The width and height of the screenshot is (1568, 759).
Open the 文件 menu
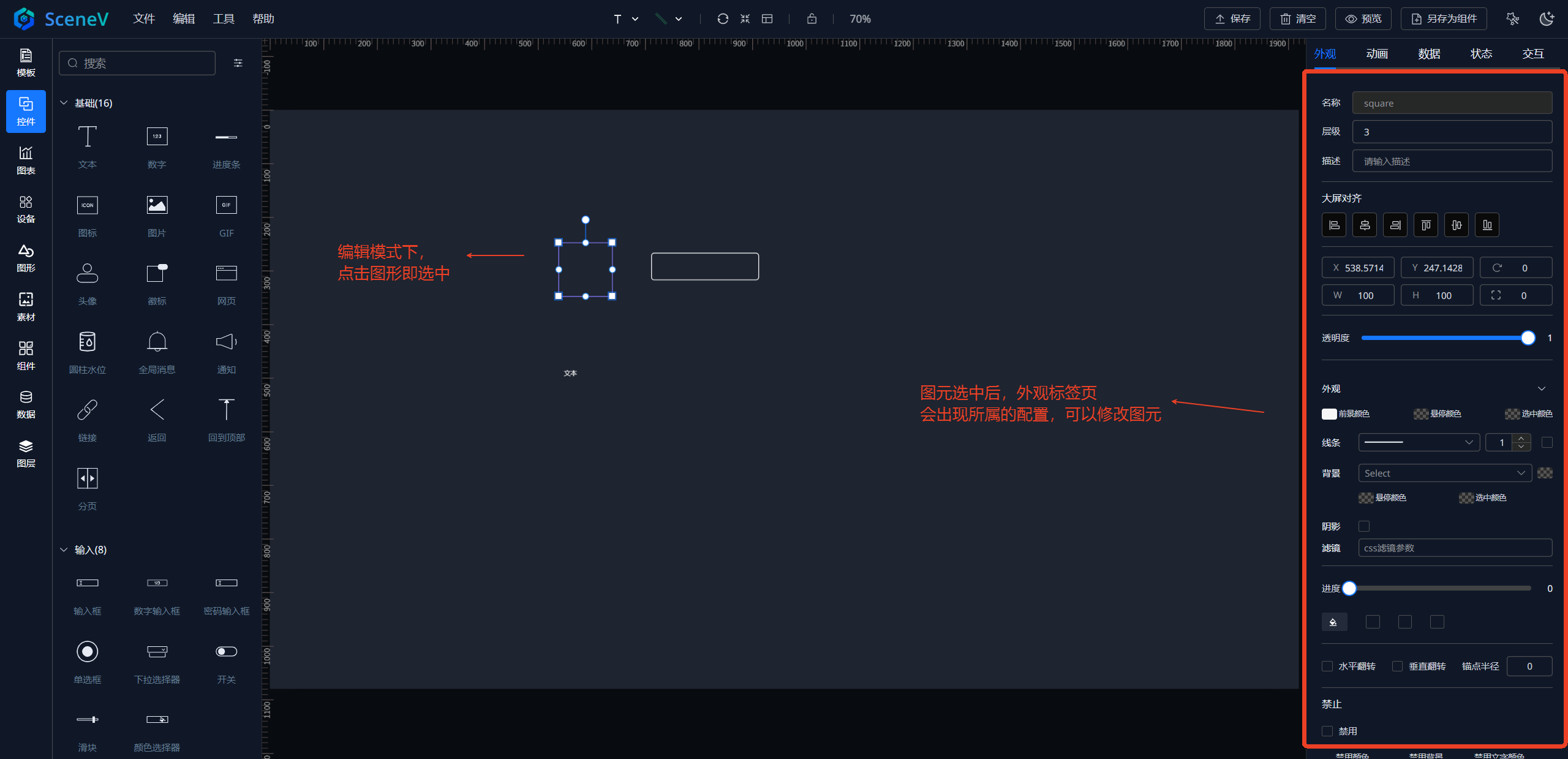pyautogui.click(x=144, y=19)
